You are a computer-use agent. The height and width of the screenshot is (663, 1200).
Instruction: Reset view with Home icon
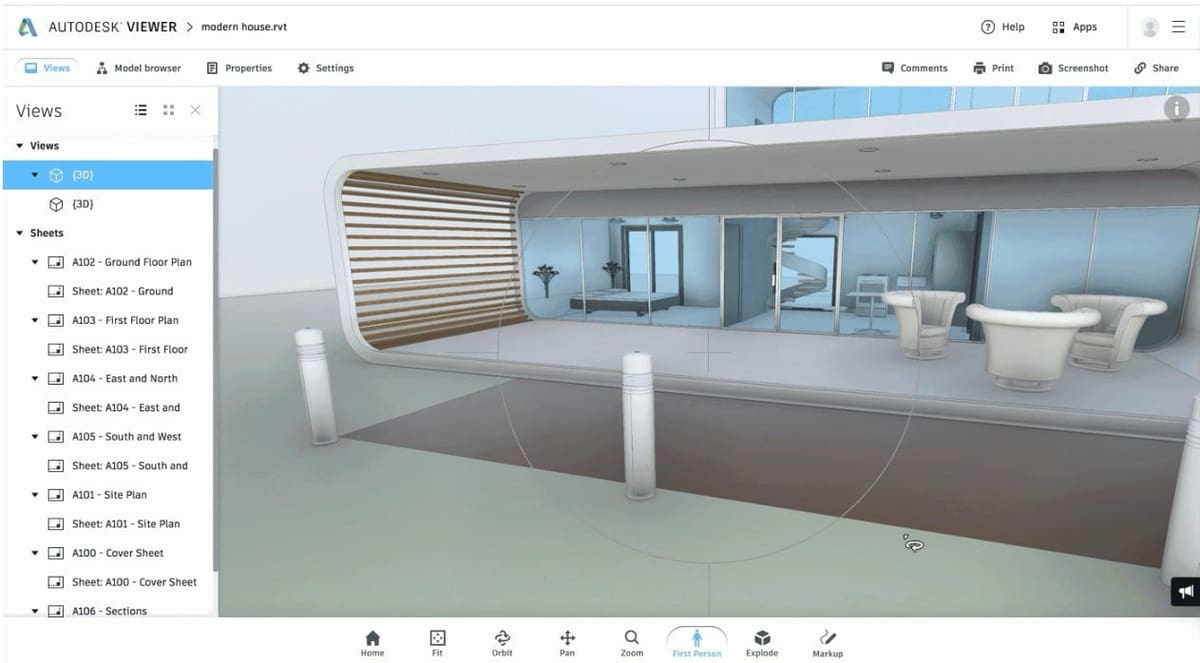372,639
